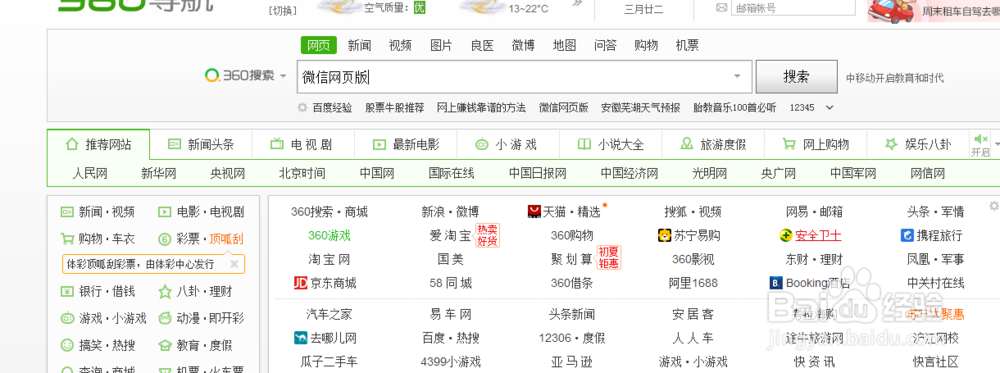1000x373 pixels.
Task: Expand the search box suggestion dropdown arrow
Action: tap(737, 77)
